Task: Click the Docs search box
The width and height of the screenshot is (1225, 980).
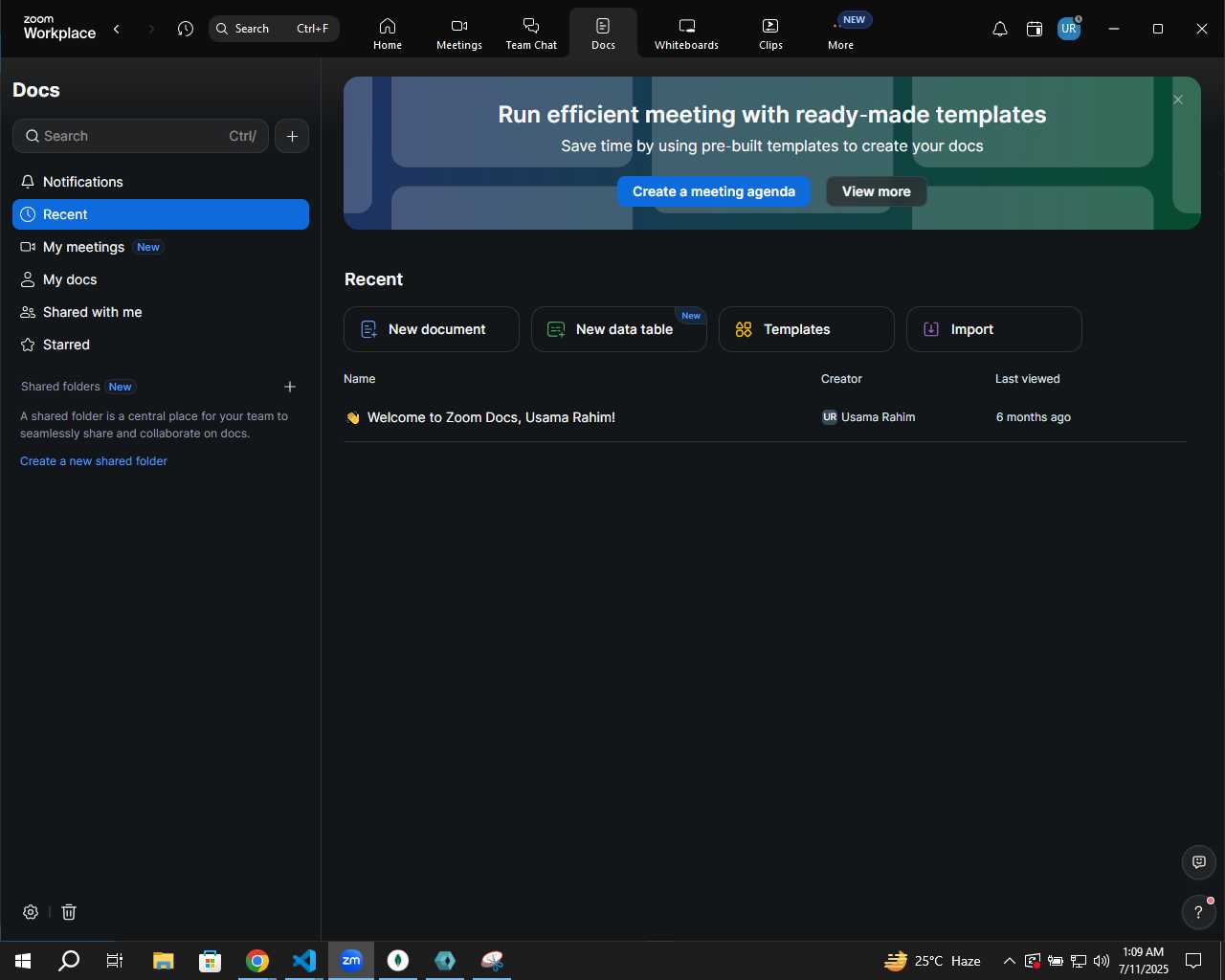Action: [x=141, y=136]
